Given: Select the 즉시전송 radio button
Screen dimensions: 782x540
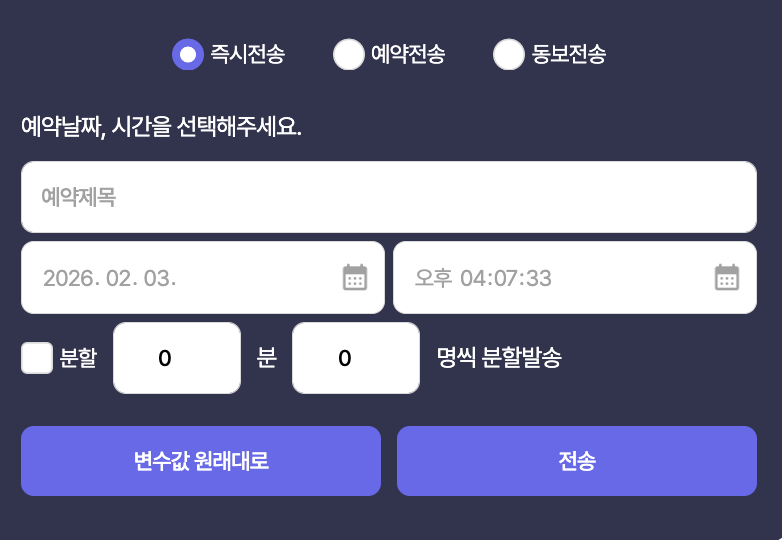Looking at the screenshot, I should coord(187,54).
